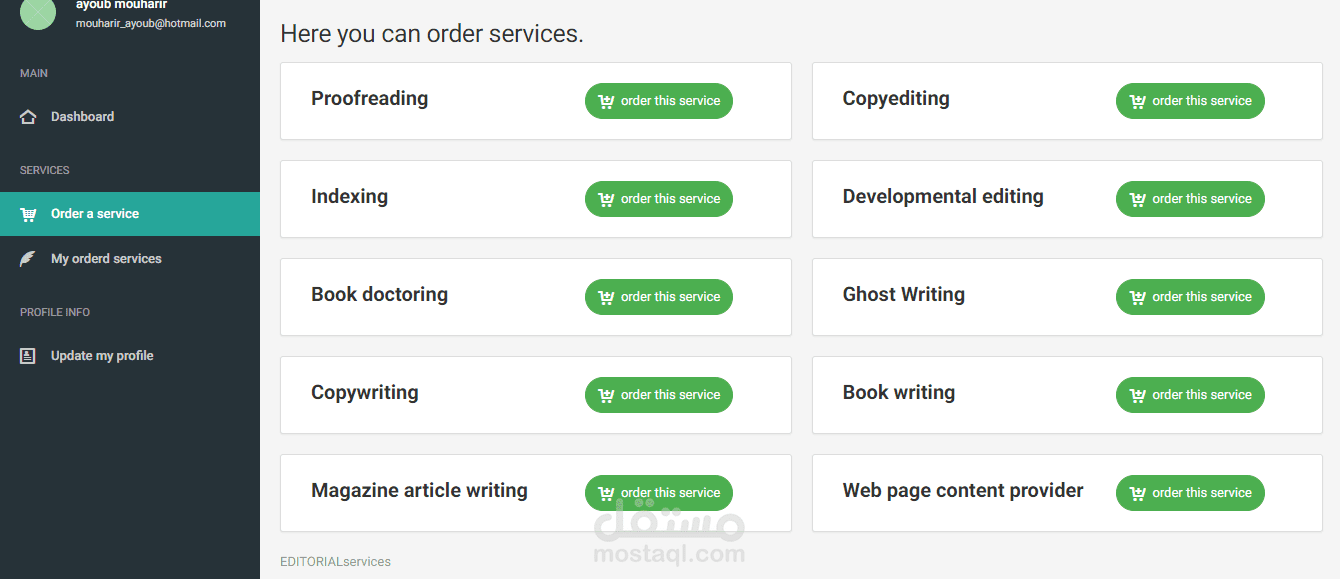The image size is (1340, 579).
Task: Click the Copyediting card title
Action: (x=896, y=99)
